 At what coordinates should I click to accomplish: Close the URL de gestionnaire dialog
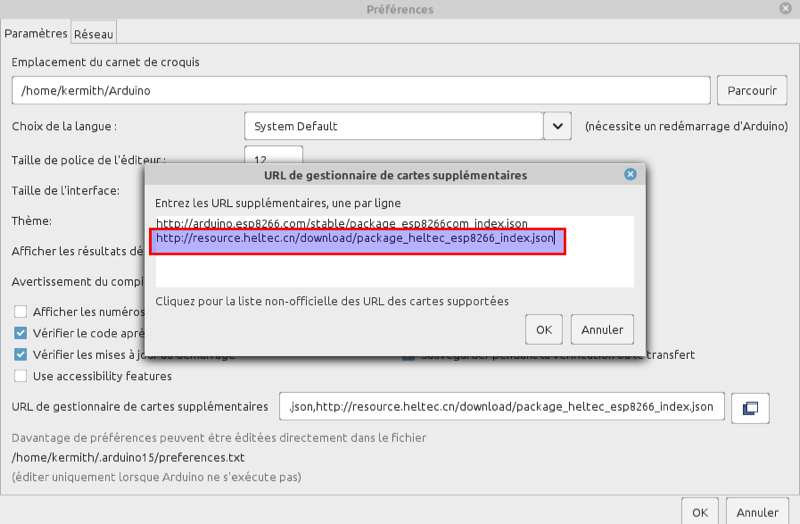(630, 174)
